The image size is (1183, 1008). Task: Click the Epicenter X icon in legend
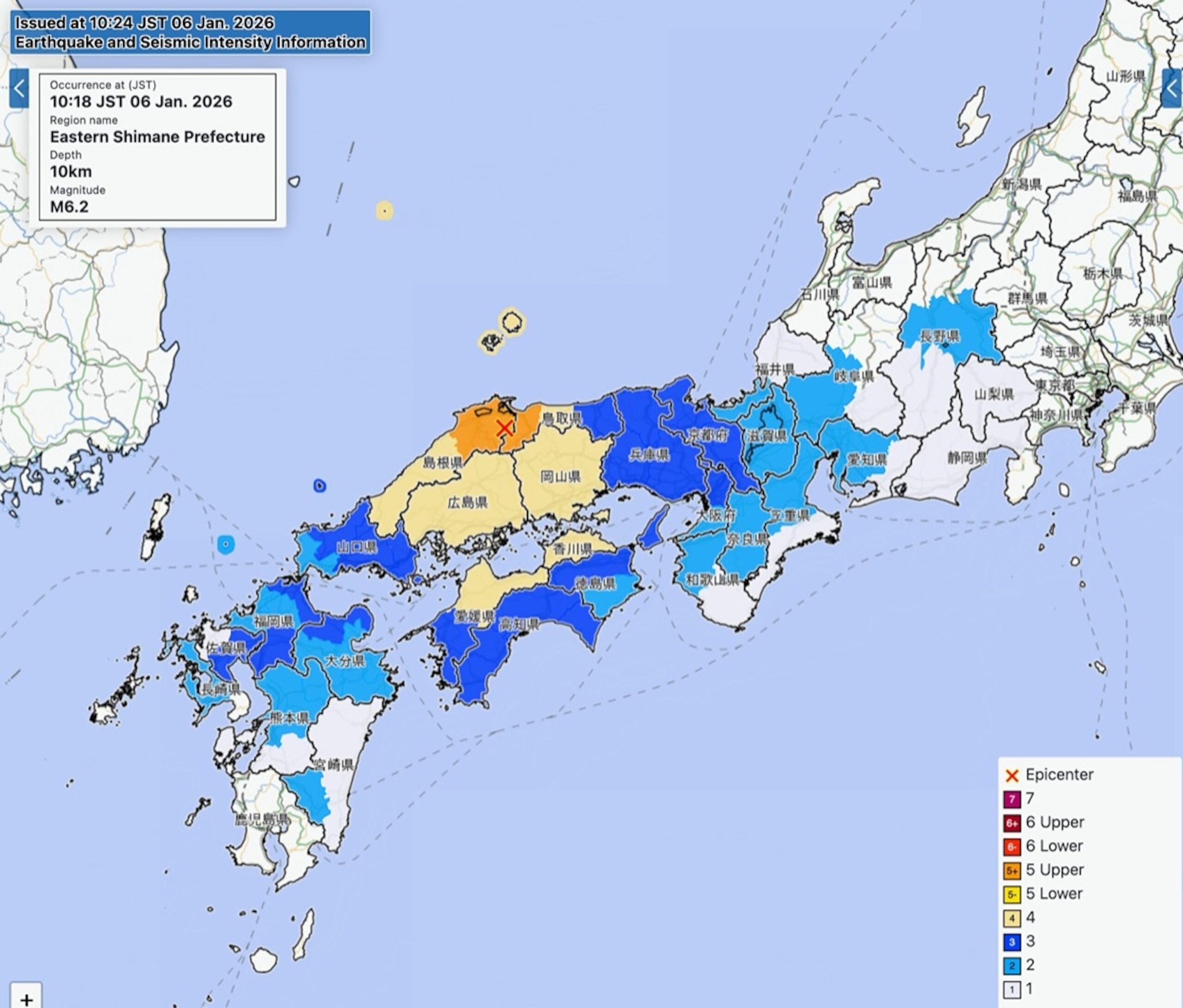click(1012, 776)
